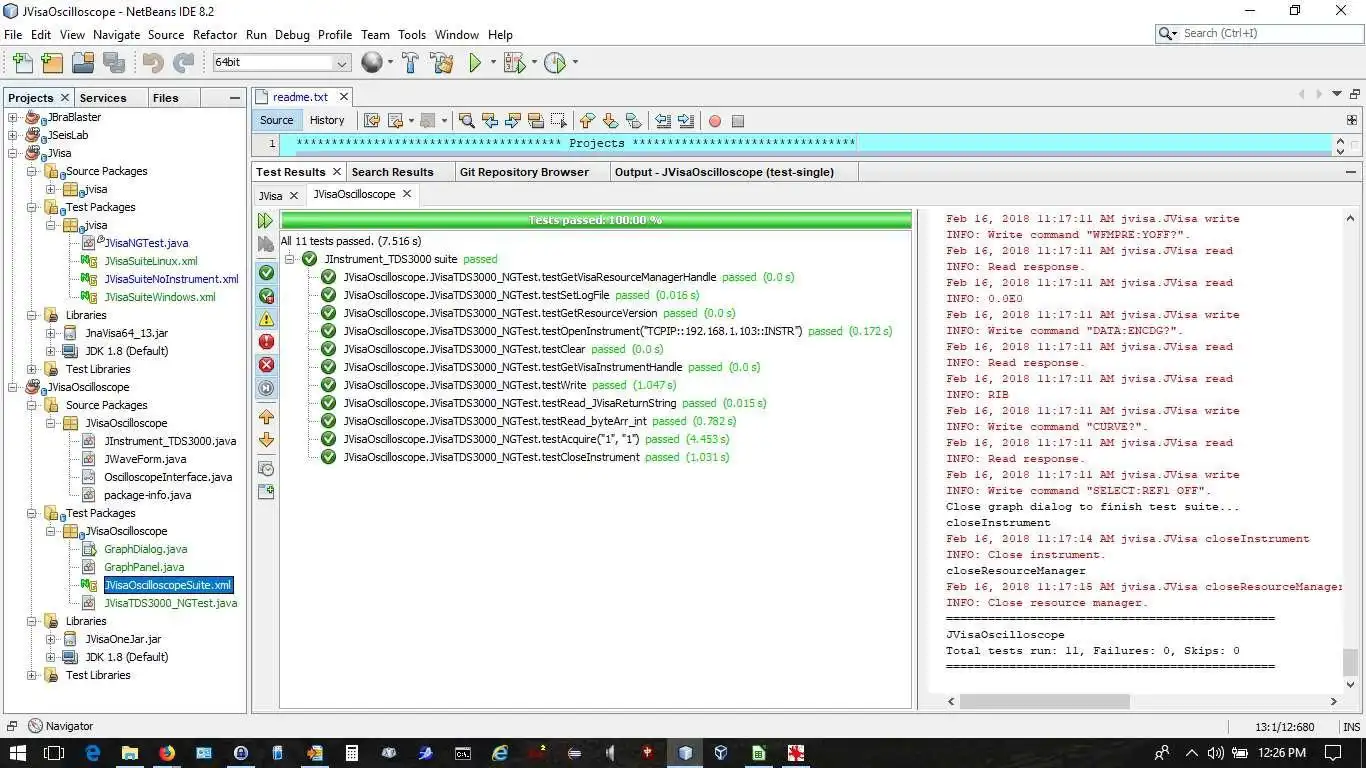
Task: Open File Explorer from the taskbar
Action: (130, 752)
